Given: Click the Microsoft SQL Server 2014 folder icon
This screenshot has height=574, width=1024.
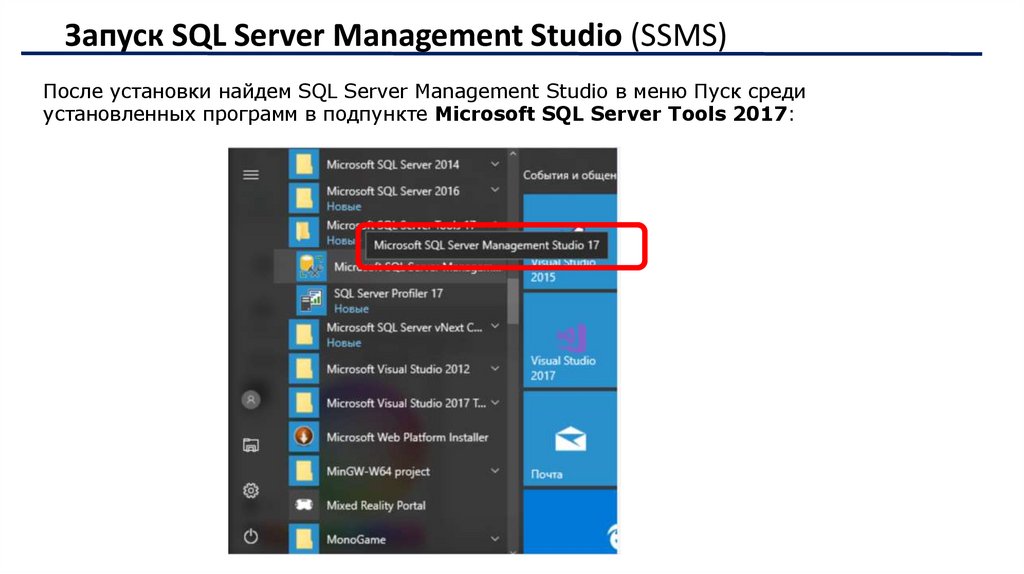Looking at the screenshot, I should coord(304,165).
